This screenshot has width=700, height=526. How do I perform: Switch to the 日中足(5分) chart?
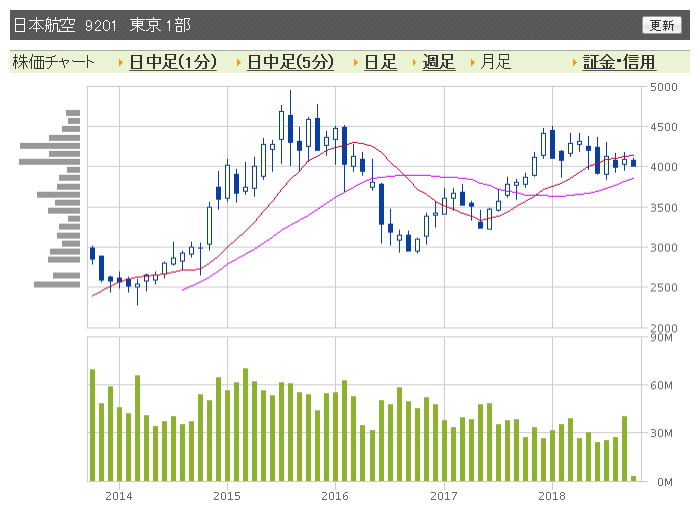(x=291, y=62)
